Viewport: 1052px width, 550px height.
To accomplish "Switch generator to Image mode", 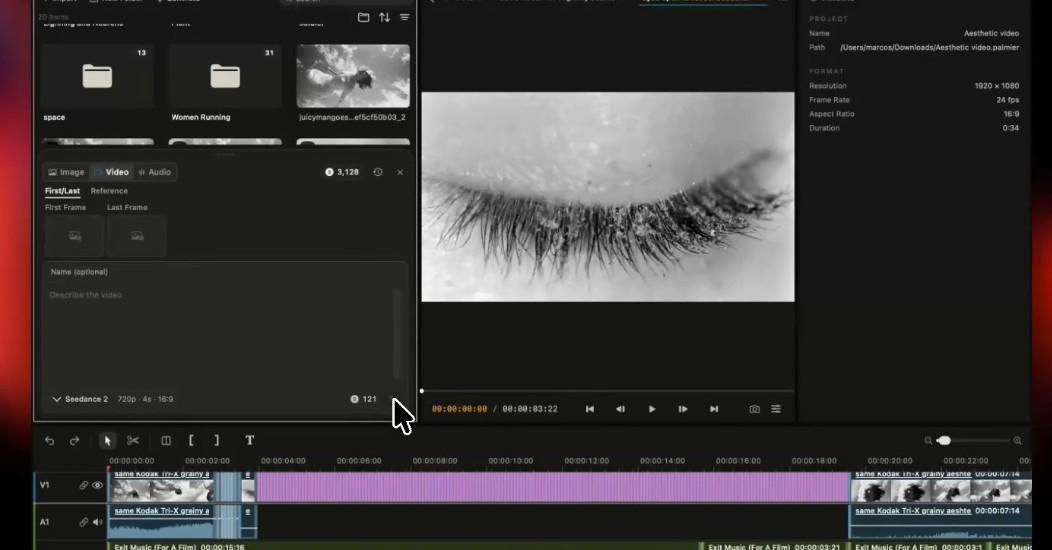I will pos(66,172).
